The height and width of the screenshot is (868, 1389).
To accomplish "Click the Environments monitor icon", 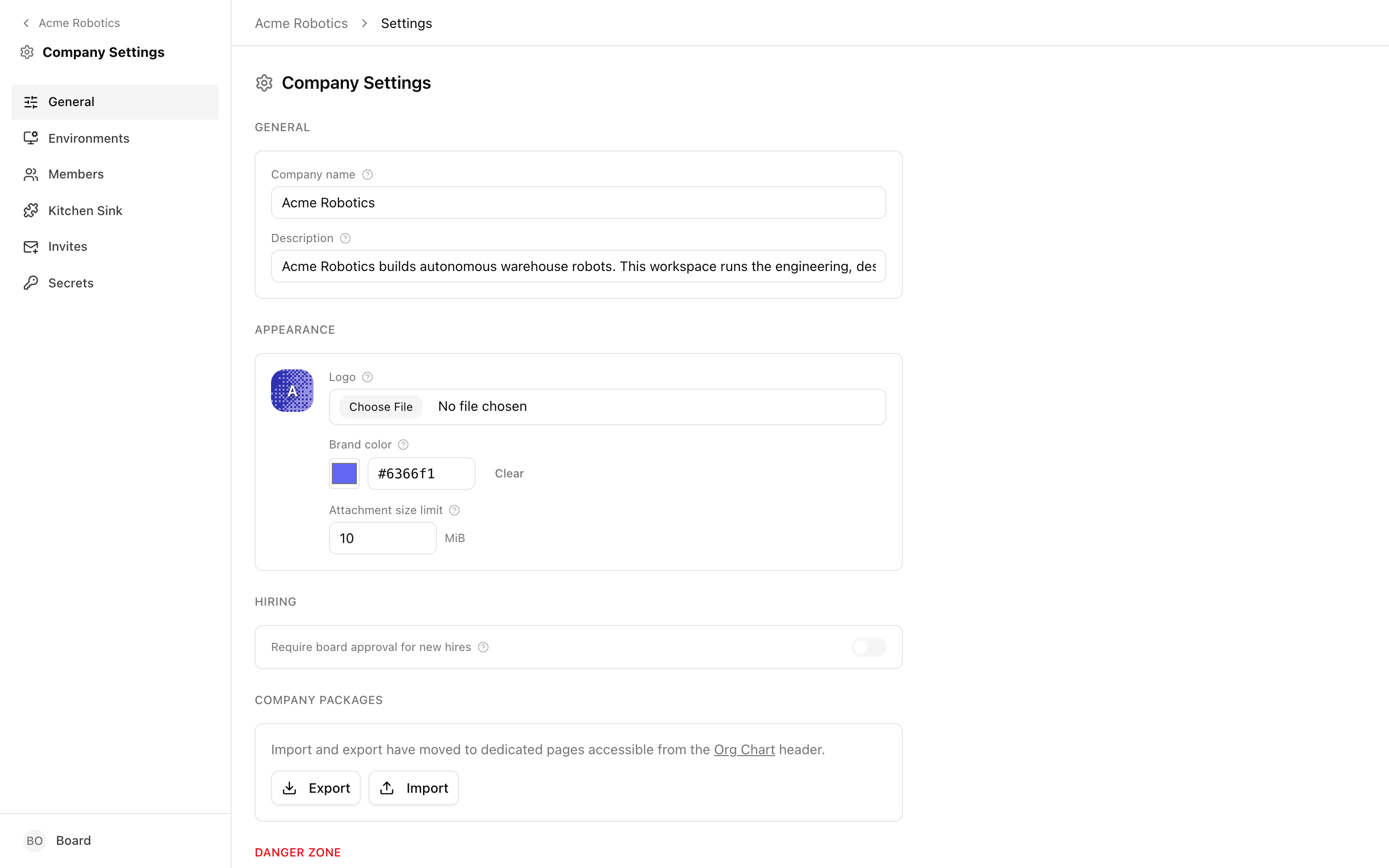I will 31,138.
